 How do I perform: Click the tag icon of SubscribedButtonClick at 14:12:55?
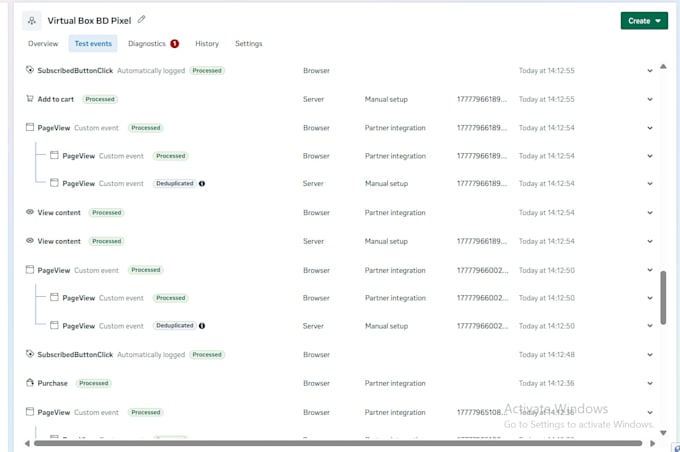(x=29, y=70)
